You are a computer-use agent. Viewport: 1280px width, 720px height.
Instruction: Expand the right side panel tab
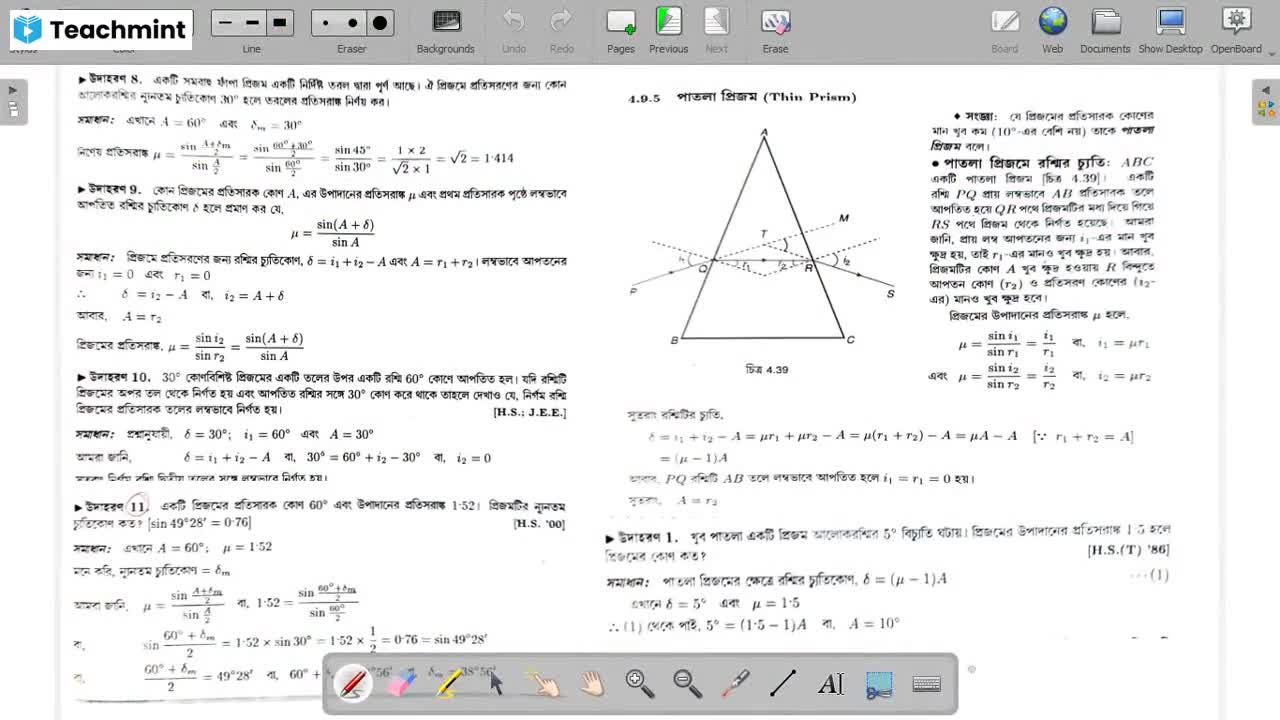1265,101
